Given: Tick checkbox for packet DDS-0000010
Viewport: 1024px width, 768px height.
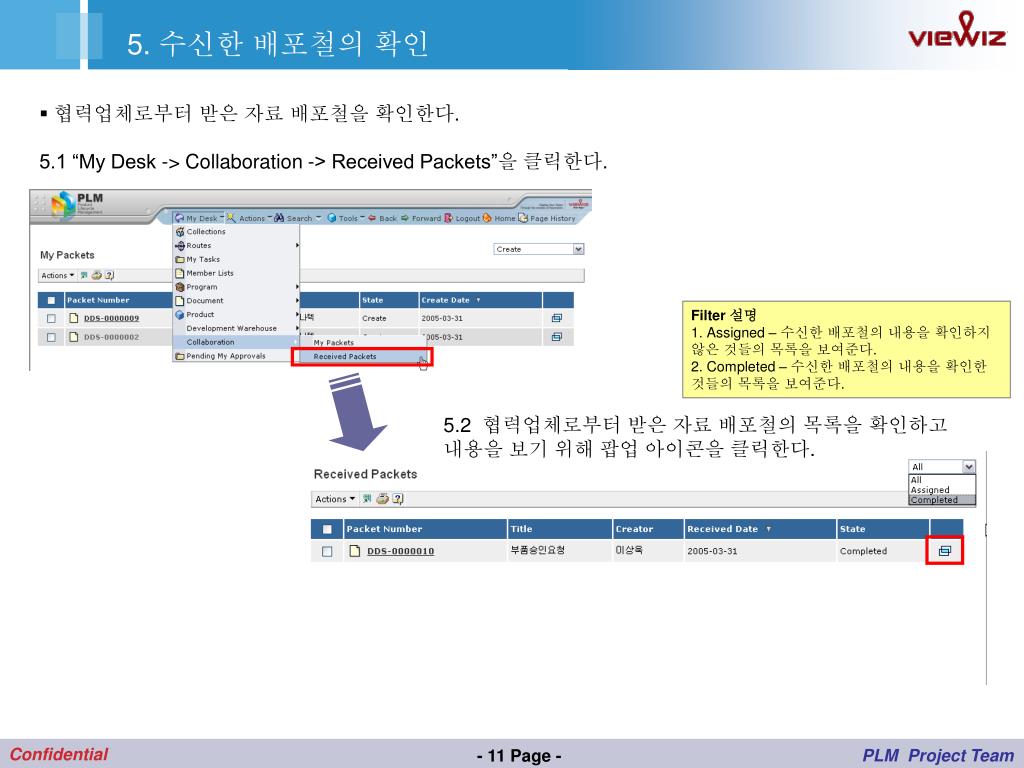Looking at the screenshot, I should point(327,552).
